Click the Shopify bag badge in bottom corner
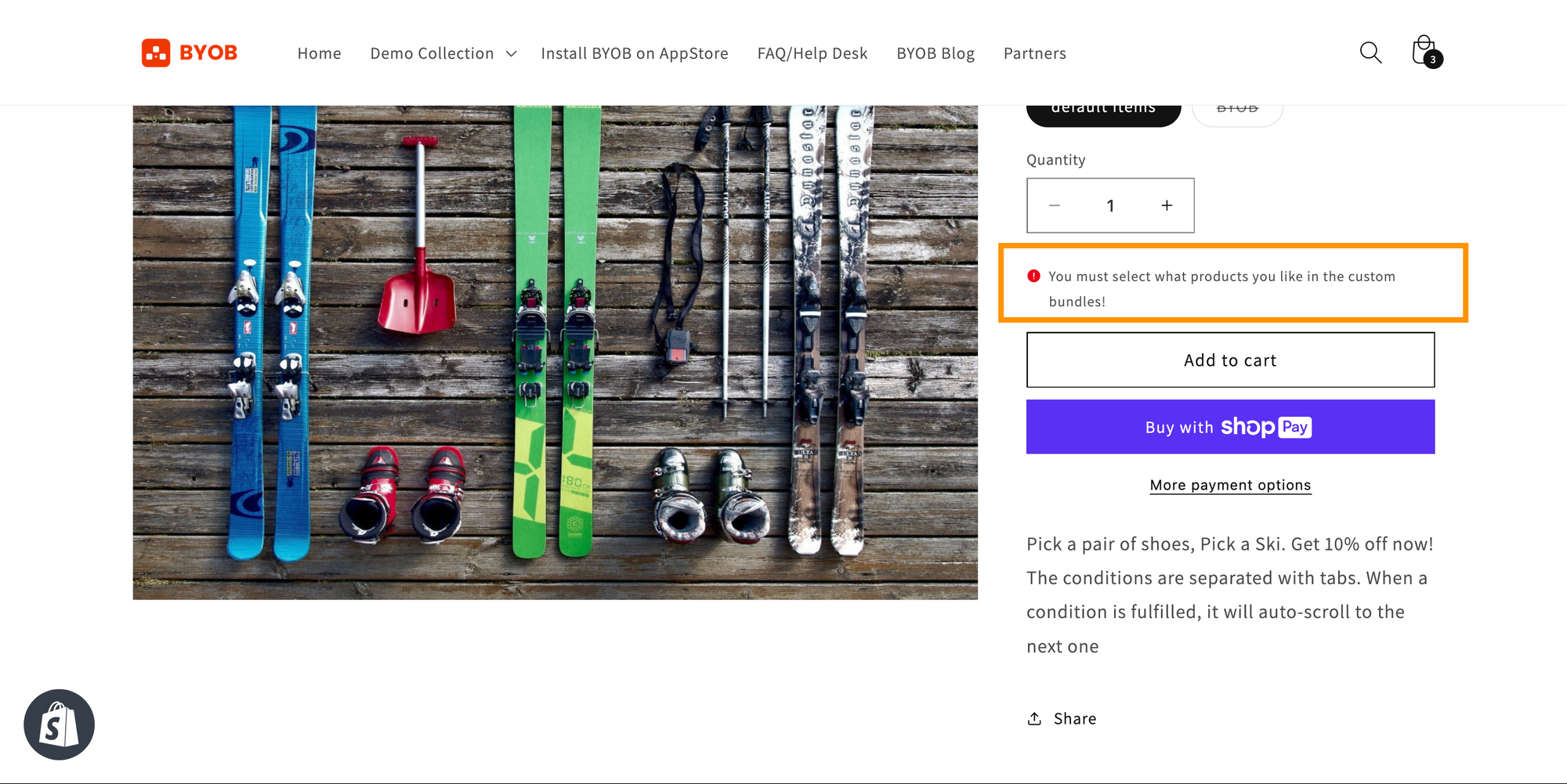The width and height of the screenshot is (1567, 784). [x=59, y=724]
